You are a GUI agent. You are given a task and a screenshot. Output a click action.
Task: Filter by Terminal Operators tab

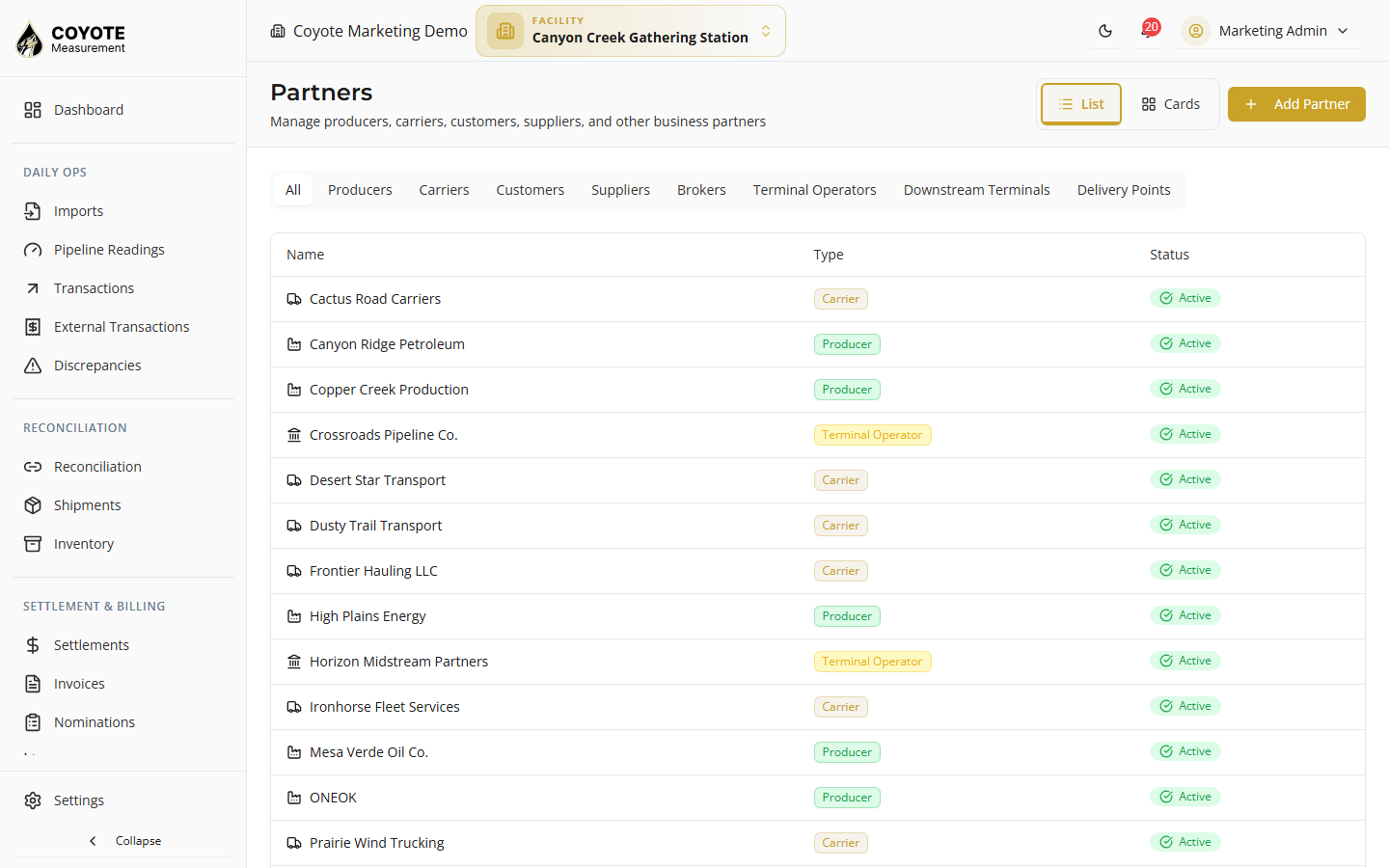[x=815, y=190]
